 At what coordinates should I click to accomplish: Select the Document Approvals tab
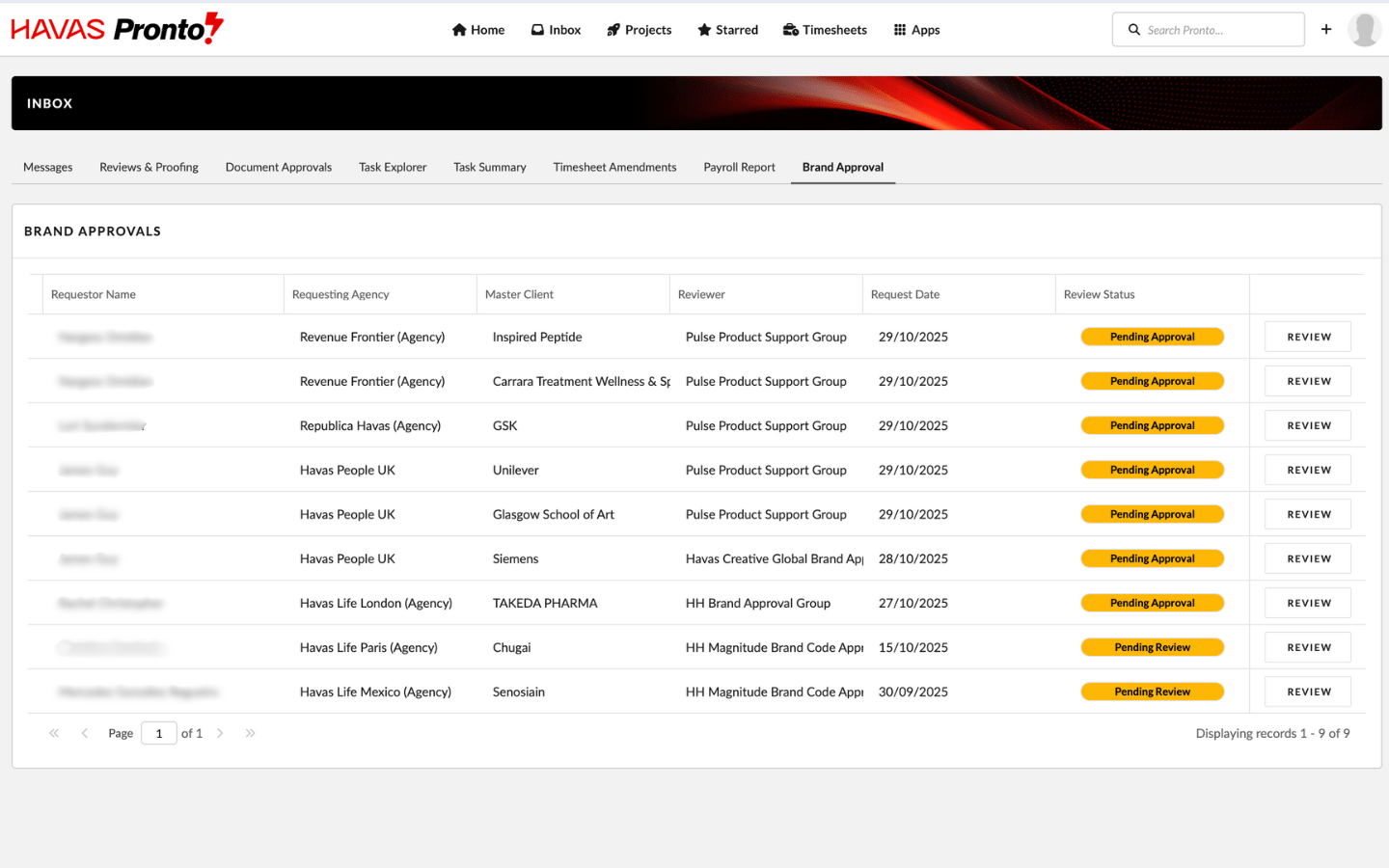point(279,167)
